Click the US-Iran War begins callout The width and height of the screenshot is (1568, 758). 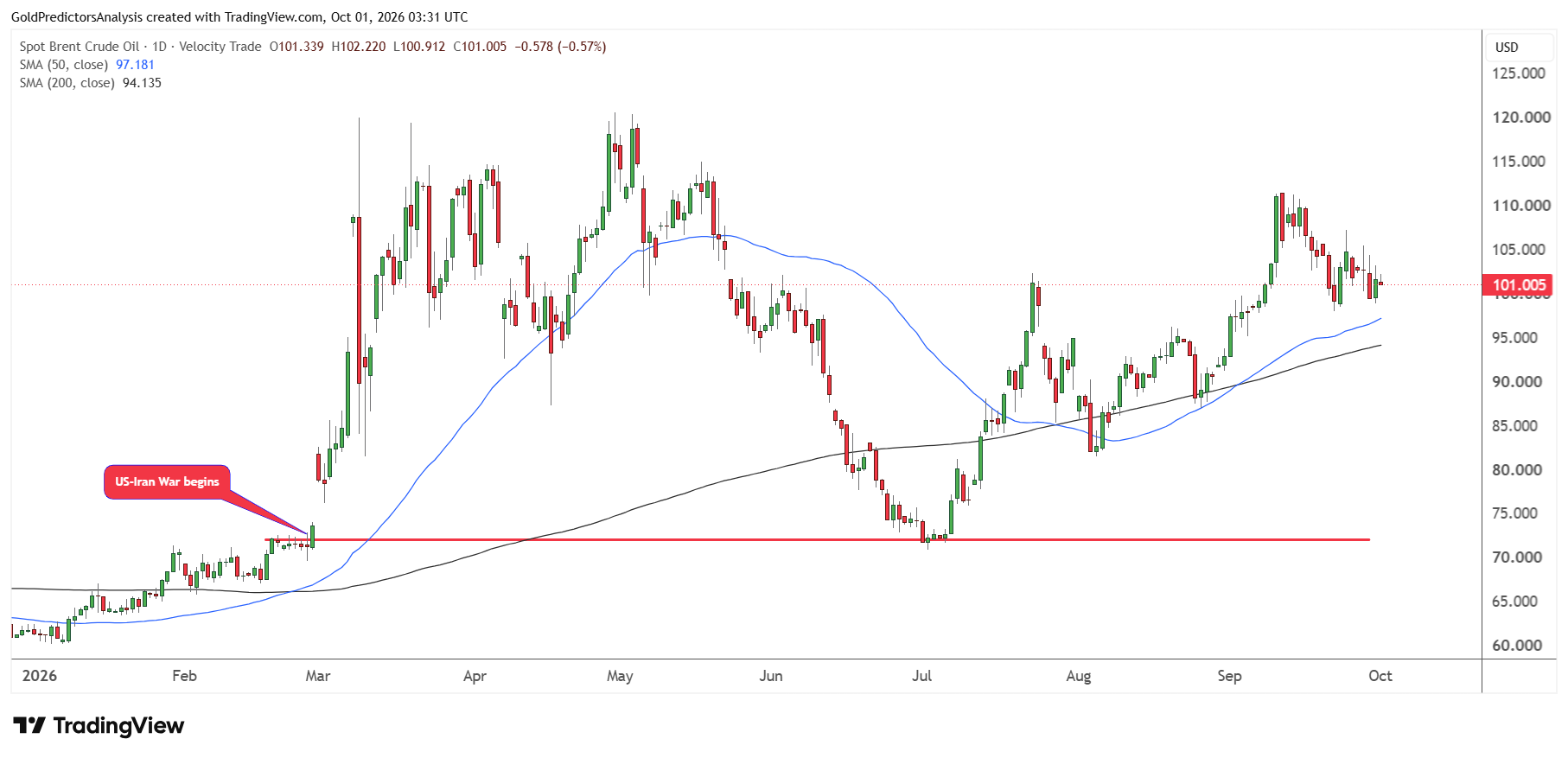[x=167, y=481]
